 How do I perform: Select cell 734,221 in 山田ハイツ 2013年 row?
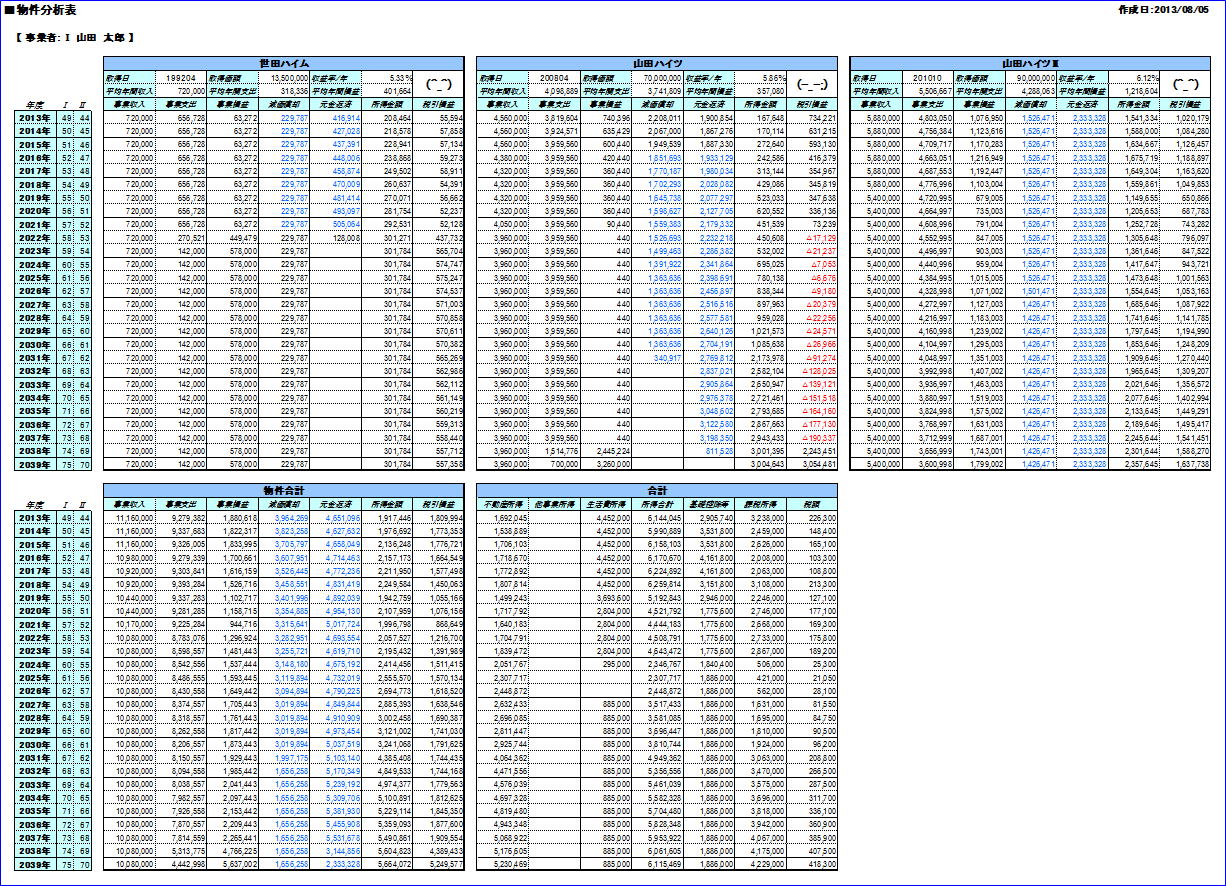[x=812, y=118]
